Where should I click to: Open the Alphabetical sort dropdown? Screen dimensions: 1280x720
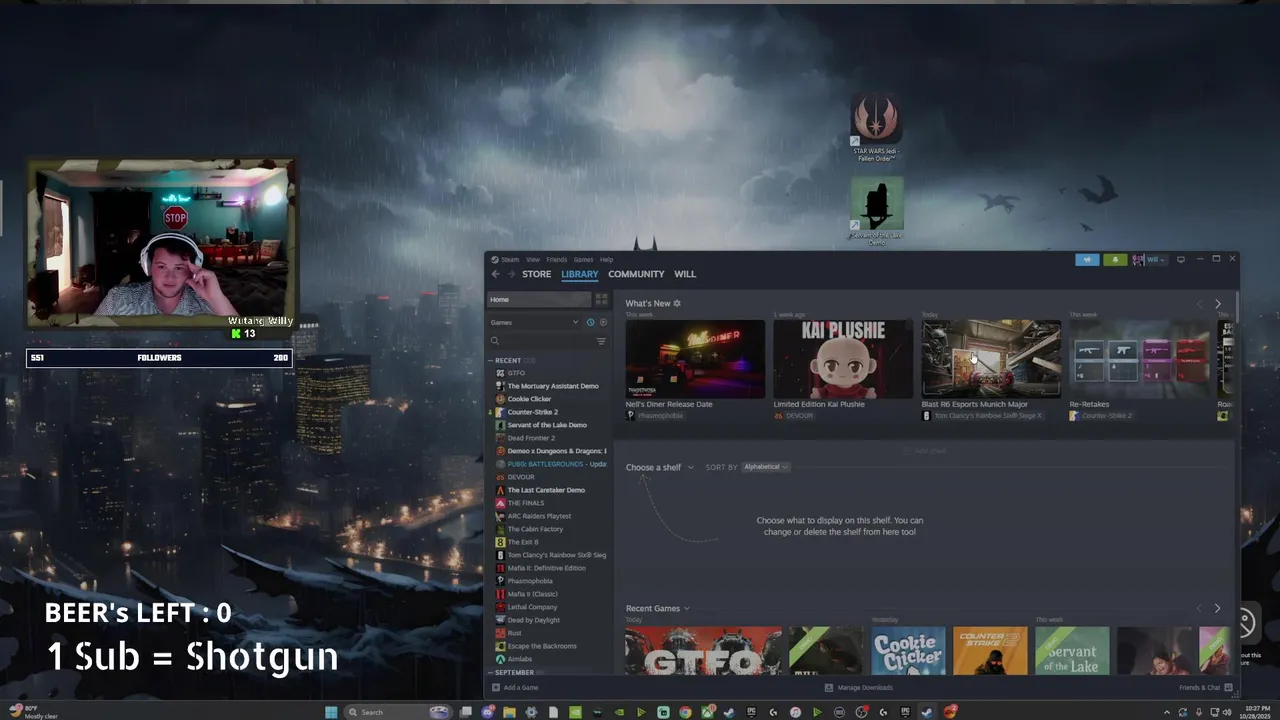click(x=766, y=467)
